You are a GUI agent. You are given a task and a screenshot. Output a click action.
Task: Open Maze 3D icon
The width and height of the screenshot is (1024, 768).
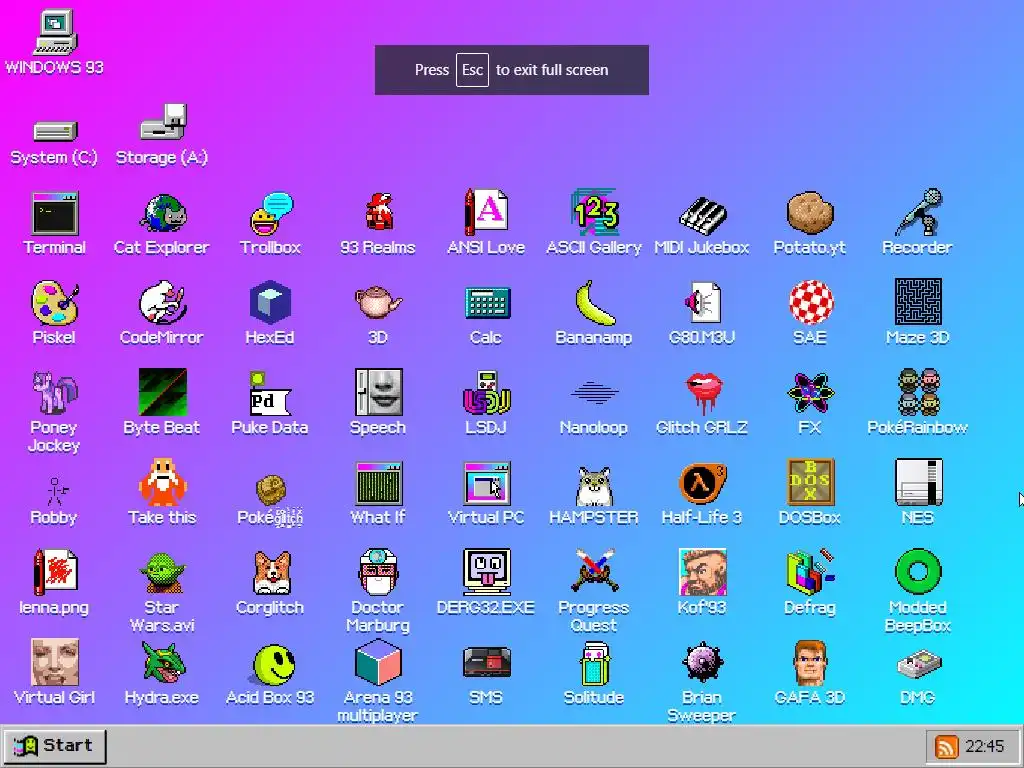(x=918, y=302)
